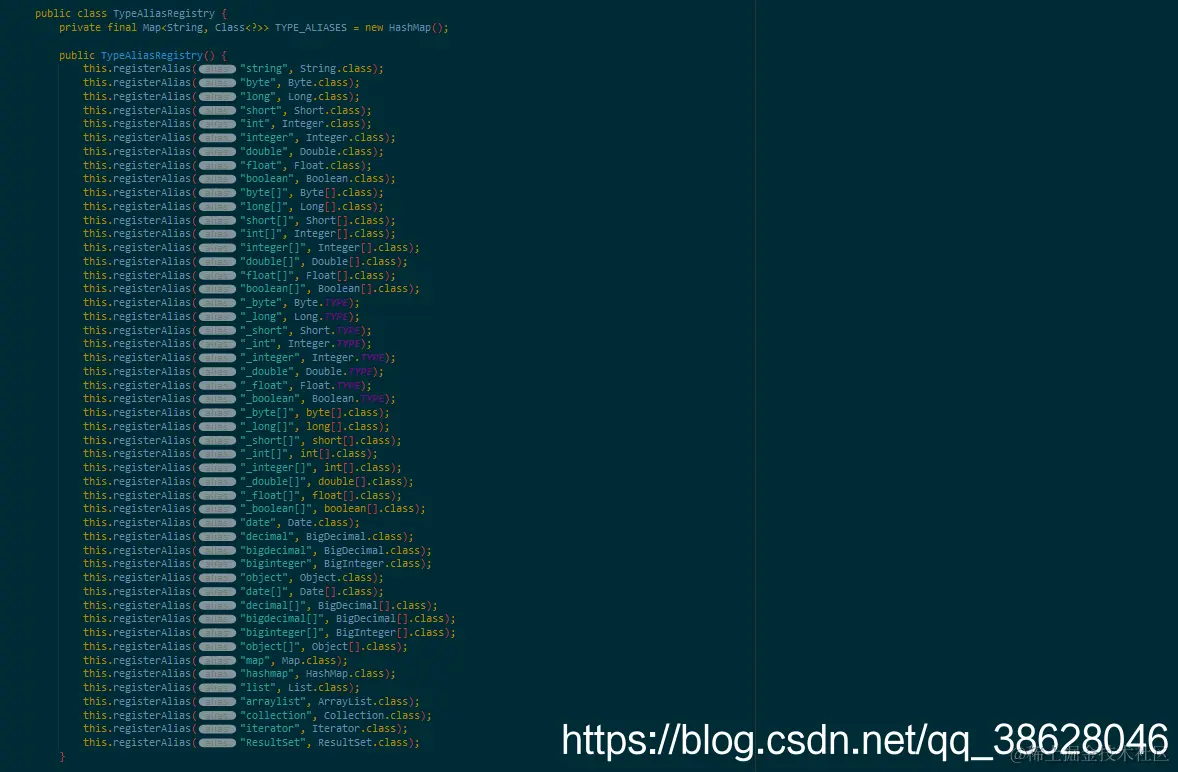Click the "arraylist" literal beside ArrayList.class

pos(273,702)
